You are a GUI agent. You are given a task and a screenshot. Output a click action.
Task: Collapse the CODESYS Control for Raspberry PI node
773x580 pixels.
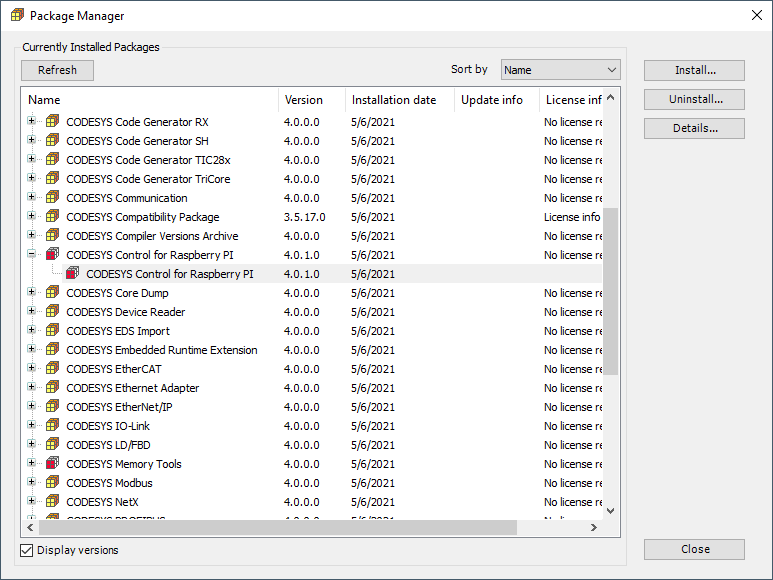[x=32, y=255]
